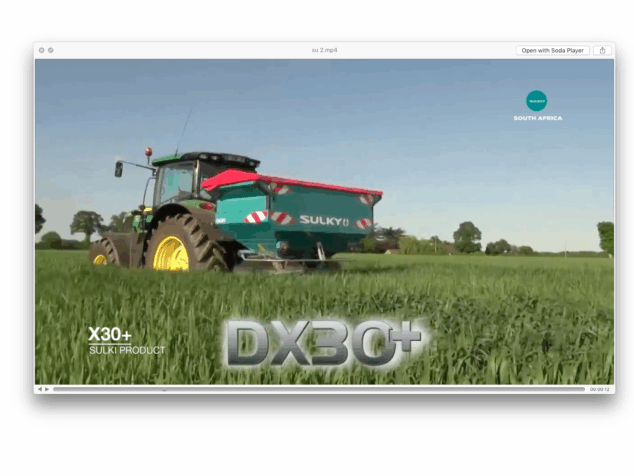
Task: Click the Open with Soda Player button
Action: (552, 51)
